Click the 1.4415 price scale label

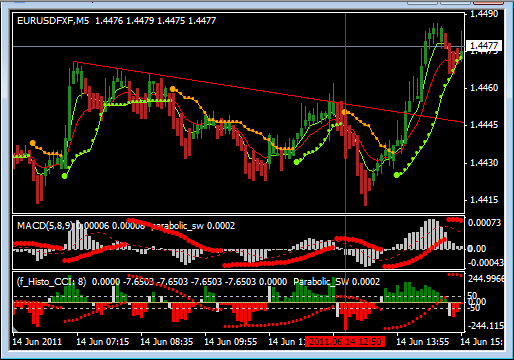484,200
